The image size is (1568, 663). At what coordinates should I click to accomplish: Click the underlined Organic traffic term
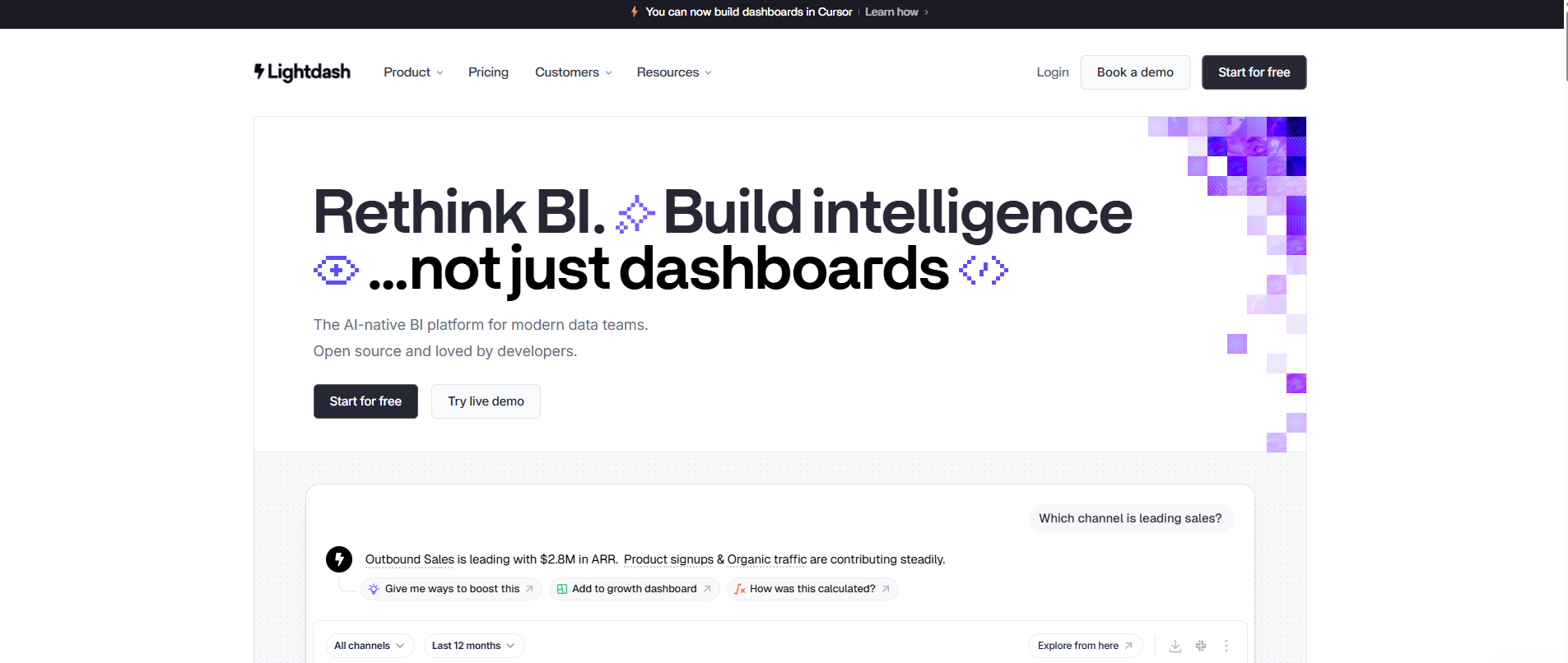click(x=767, y=559)
